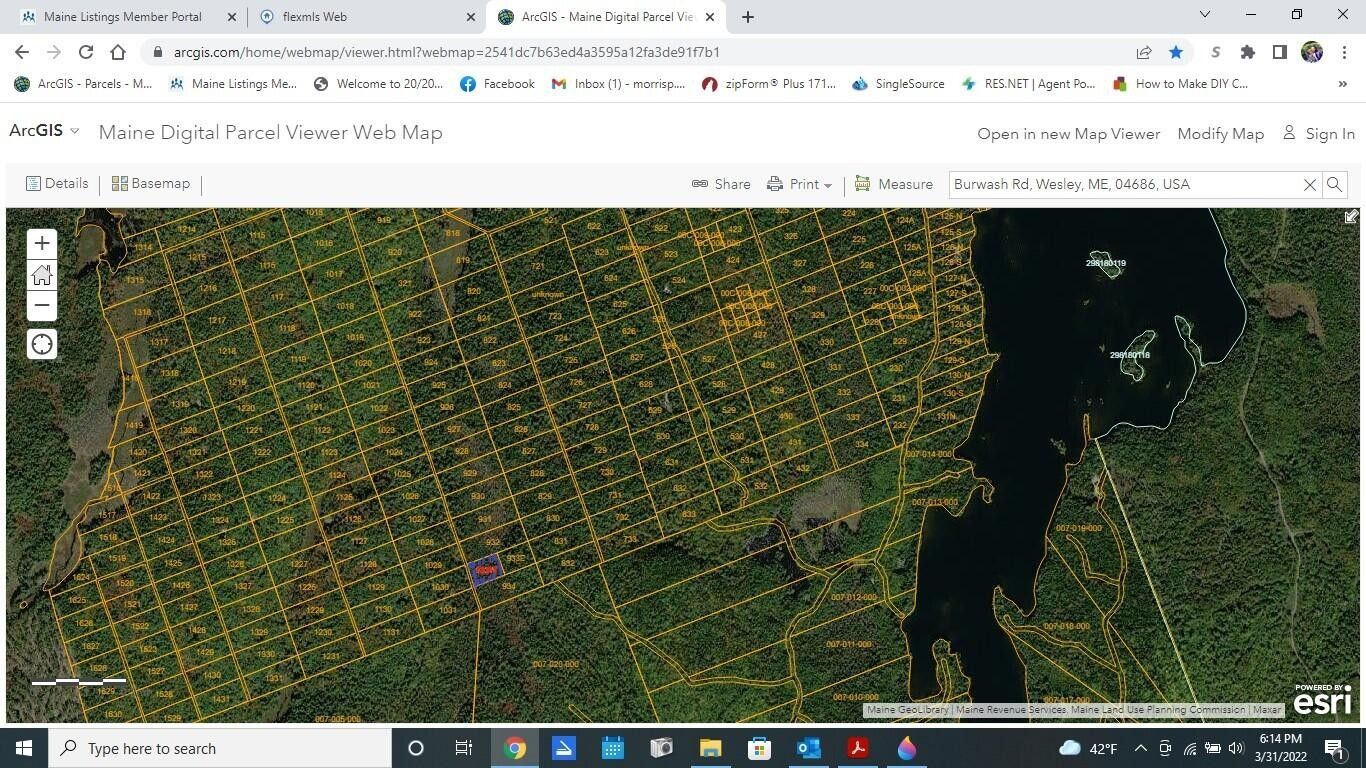Clear the address search text
This screenshot has width=1366, height=768.
tap(1309, 185)
